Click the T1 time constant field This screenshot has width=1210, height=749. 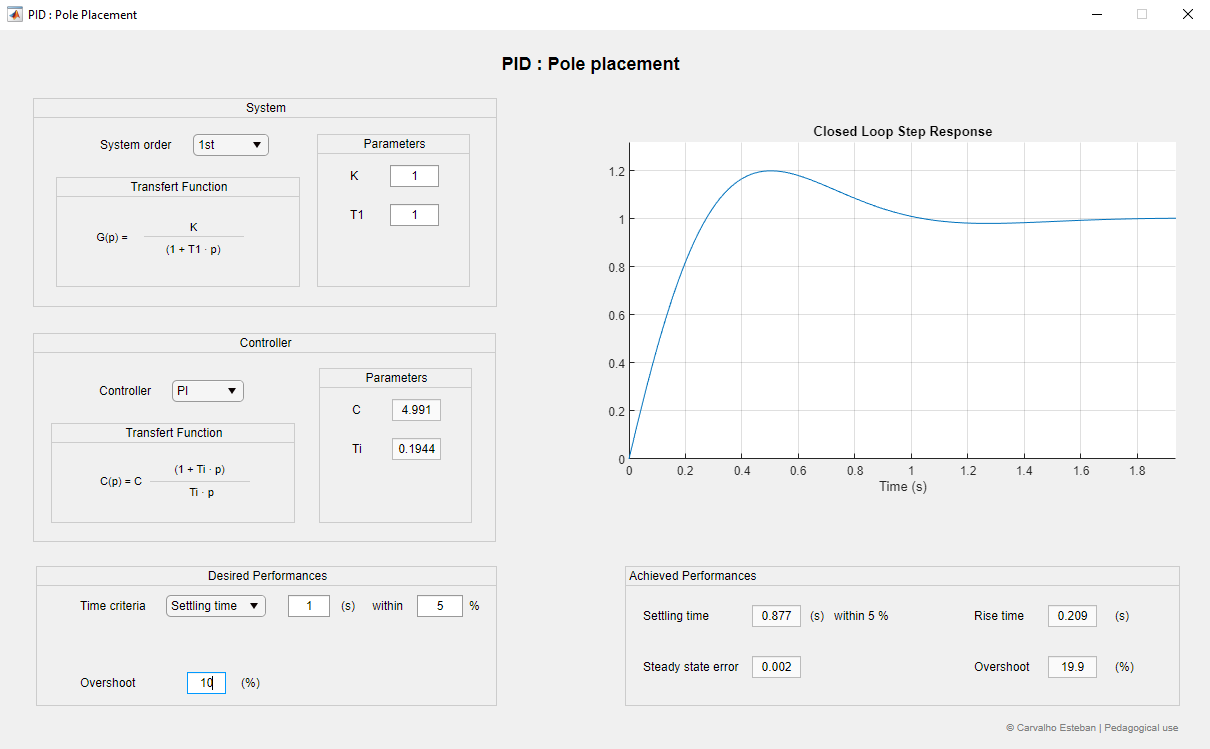click(x=414, y=215)
